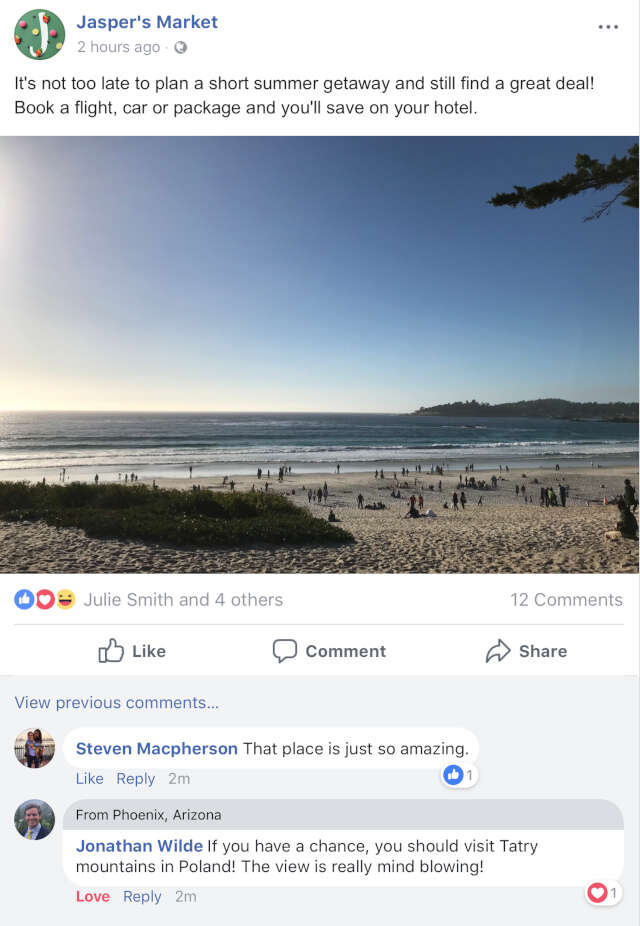Expand View previous comments

coord(116,703)
